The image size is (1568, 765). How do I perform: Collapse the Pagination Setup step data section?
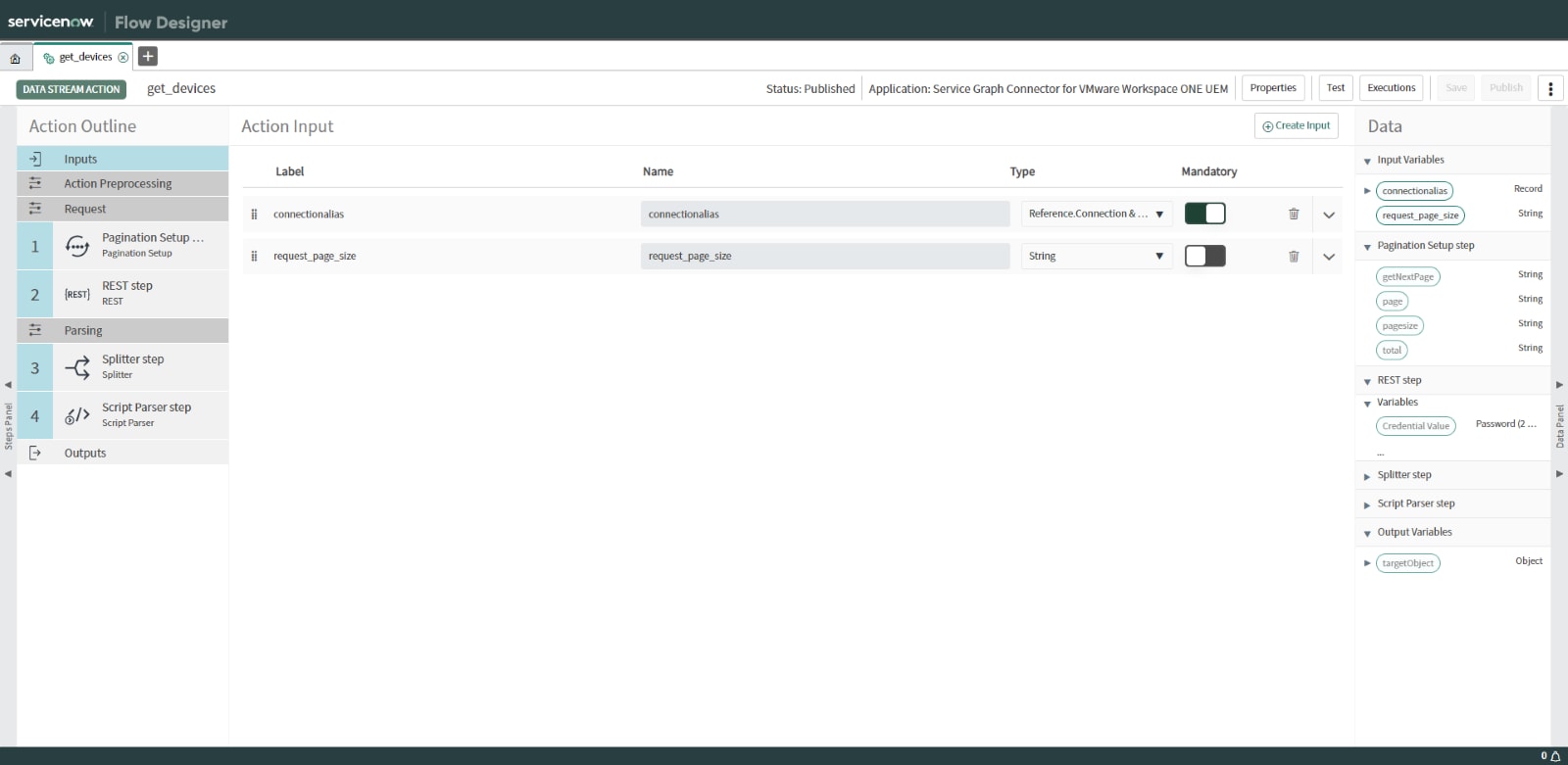tap(1367, 247)
